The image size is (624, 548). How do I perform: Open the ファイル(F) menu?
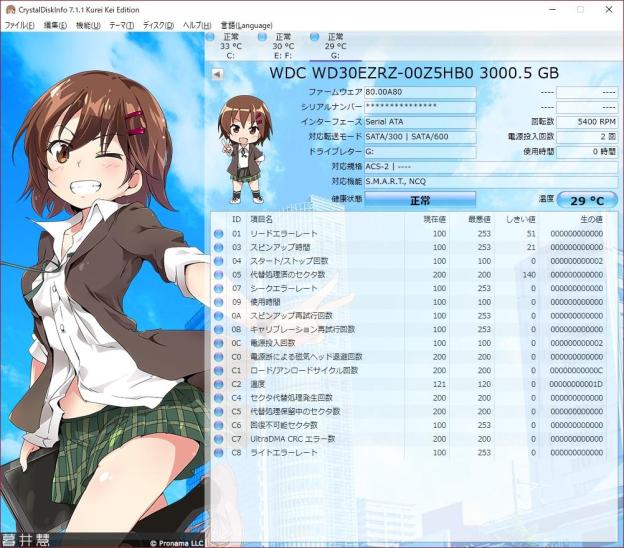click(19, 25)
